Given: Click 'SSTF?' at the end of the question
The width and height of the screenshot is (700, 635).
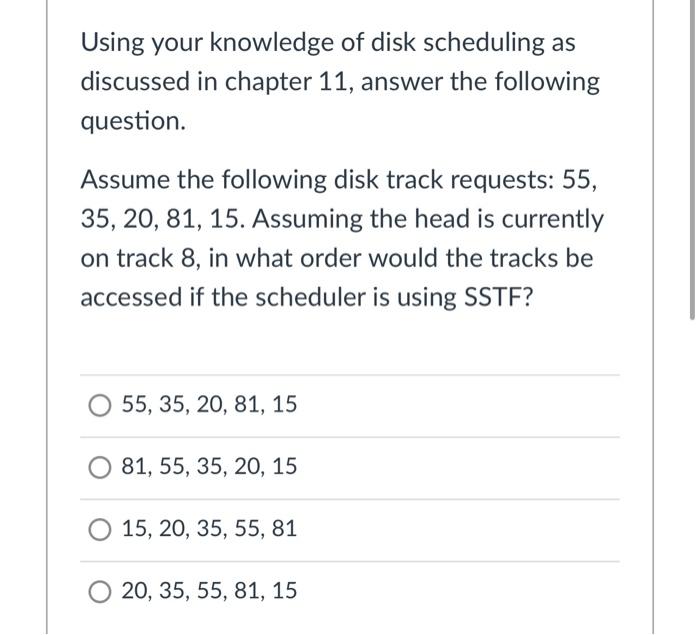Looking at the screenshot, I should pos(499,297).
